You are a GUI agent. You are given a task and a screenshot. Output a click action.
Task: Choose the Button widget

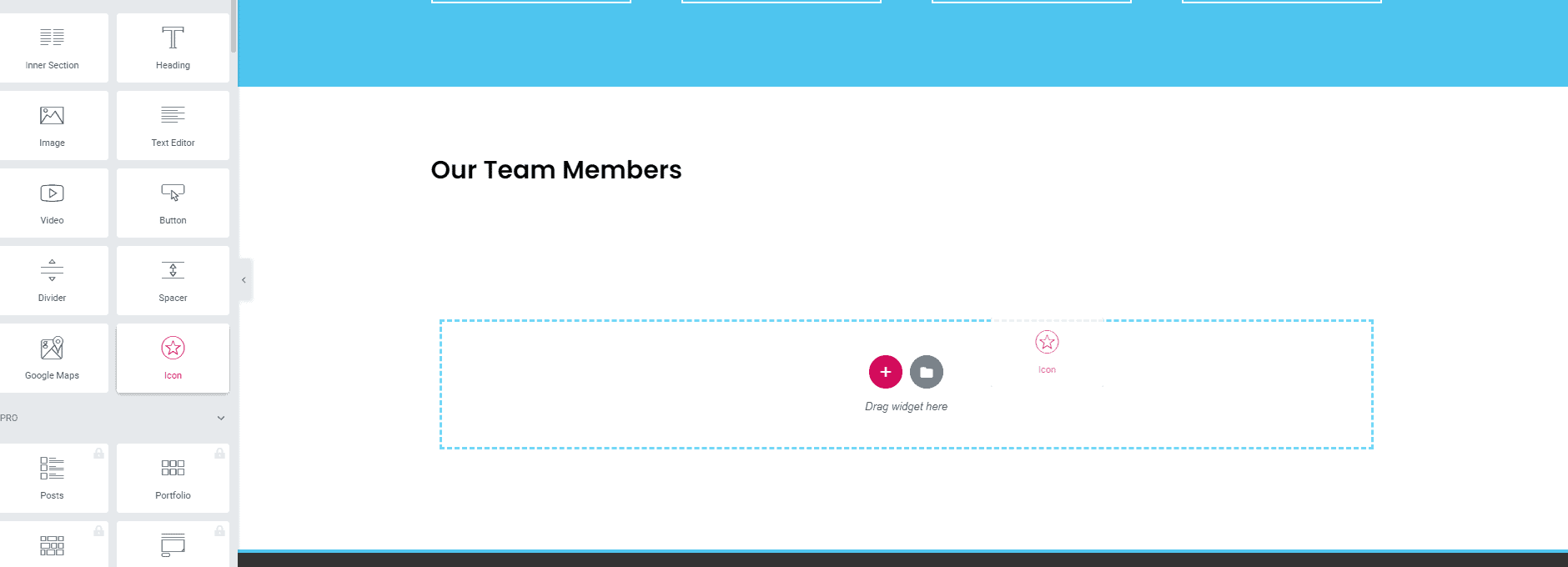173,203
